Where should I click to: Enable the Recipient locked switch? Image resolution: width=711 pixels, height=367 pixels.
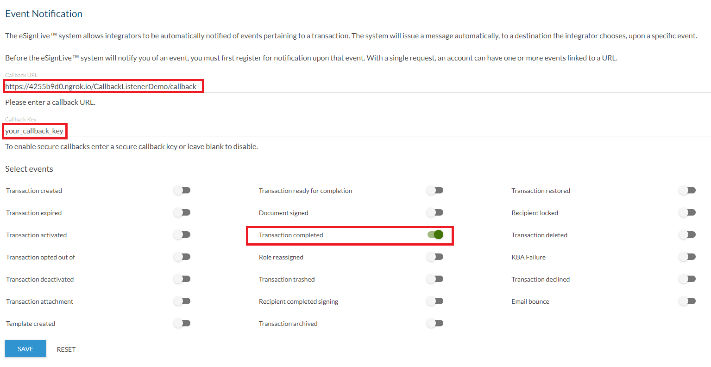pos(687,213)
